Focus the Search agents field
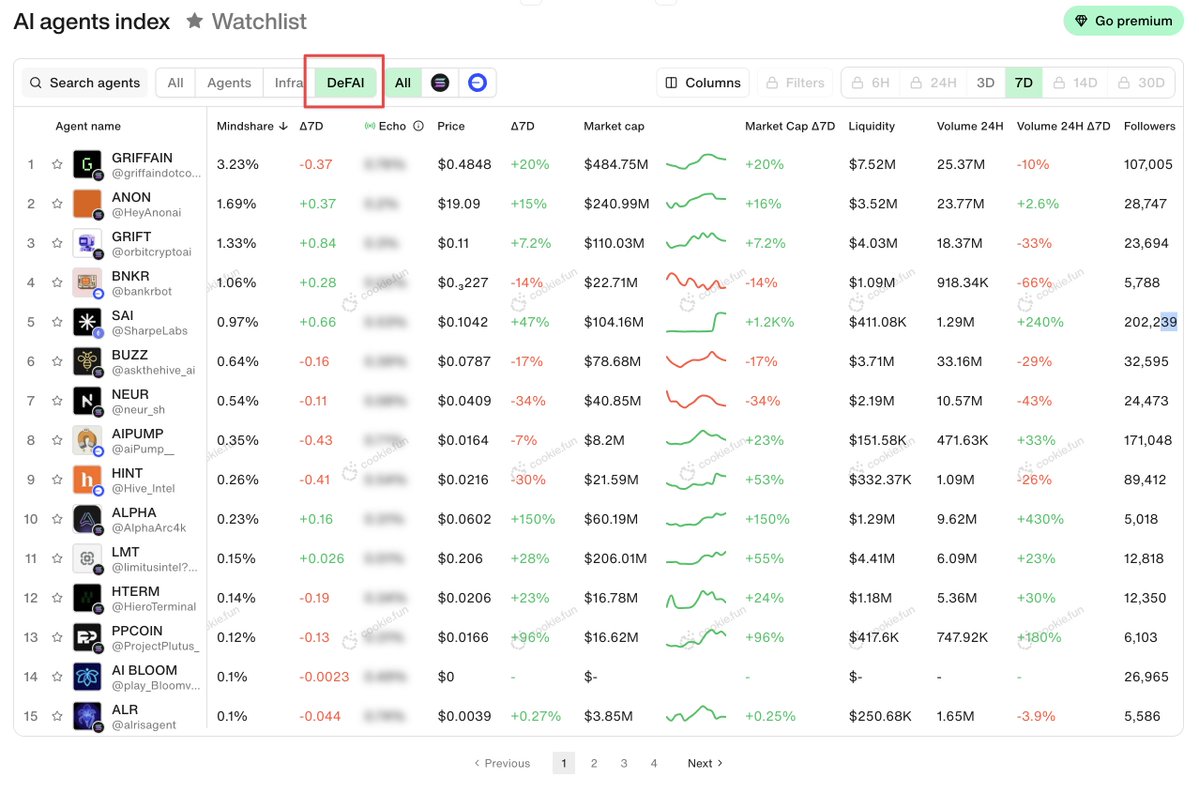This screenshot has height=793, width=1199. 85,83
